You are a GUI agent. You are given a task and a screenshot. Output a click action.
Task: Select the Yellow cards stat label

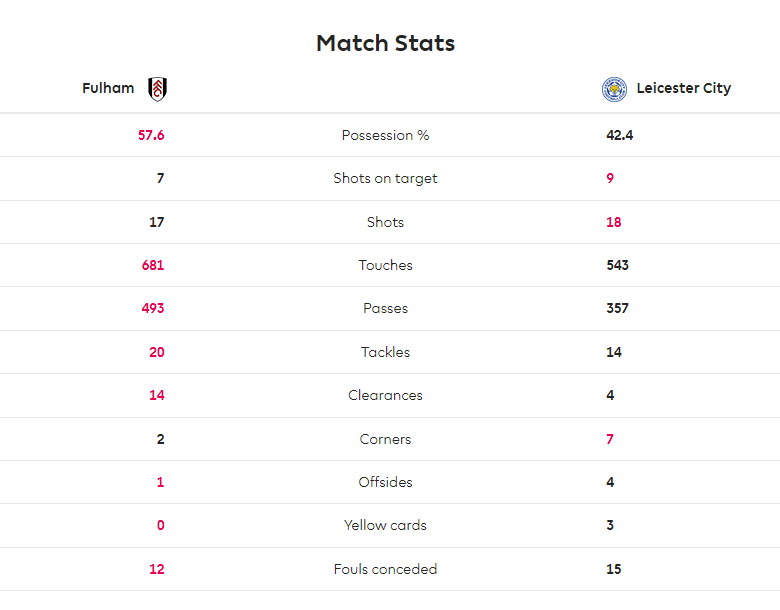(386, 525)
